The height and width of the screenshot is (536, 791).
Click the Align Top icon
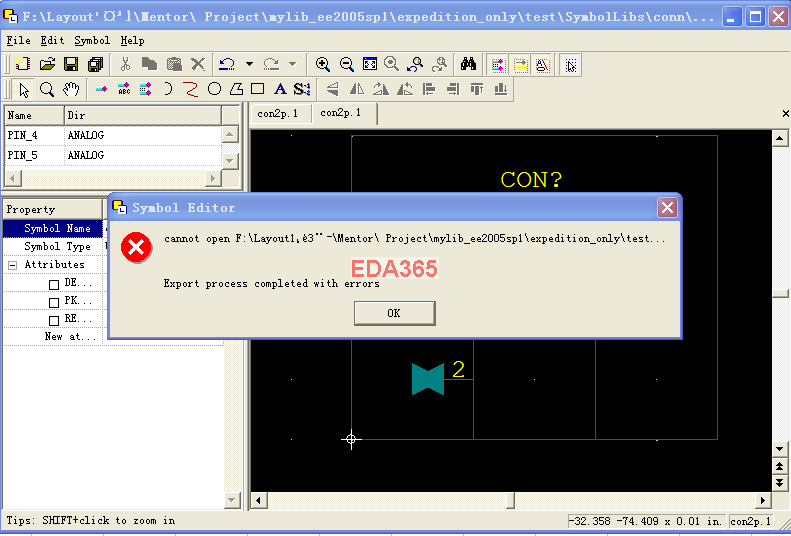pyautogui.click(x=477, y=90)
